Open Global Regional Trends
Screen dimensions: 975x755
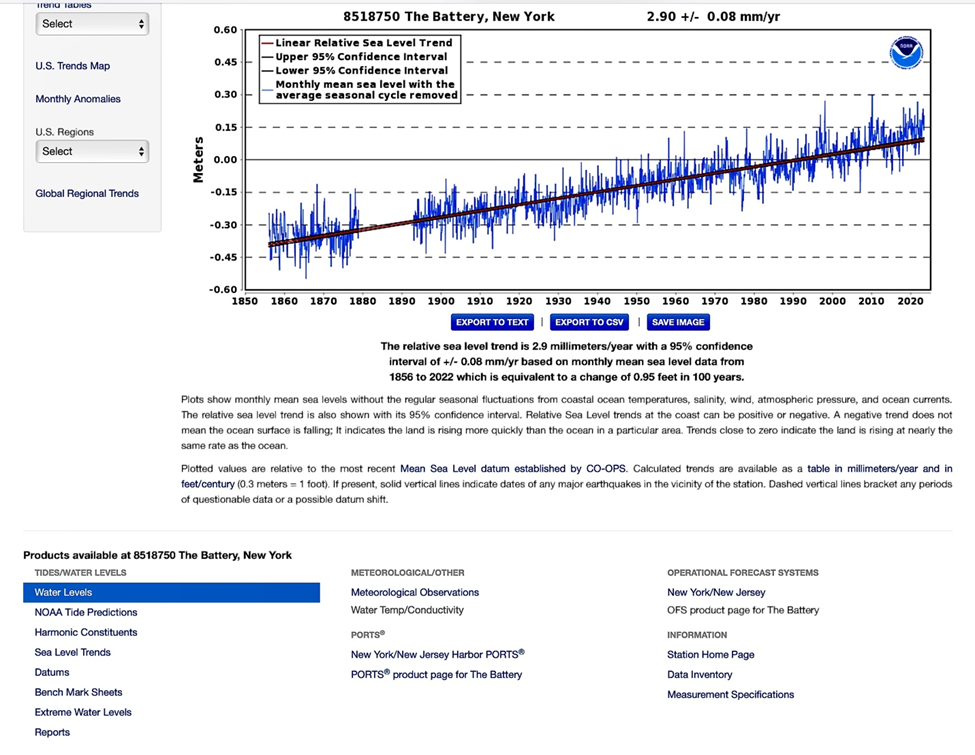point(87,194)
